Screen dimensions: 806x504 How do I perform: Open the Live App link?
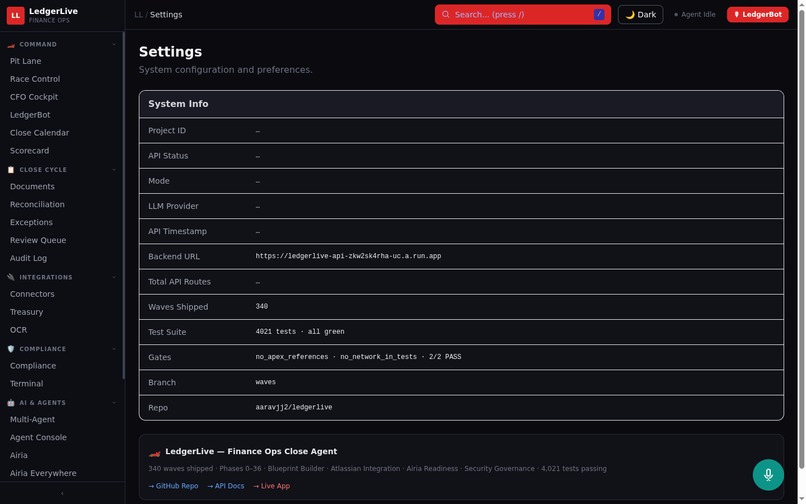pos(271,486)
